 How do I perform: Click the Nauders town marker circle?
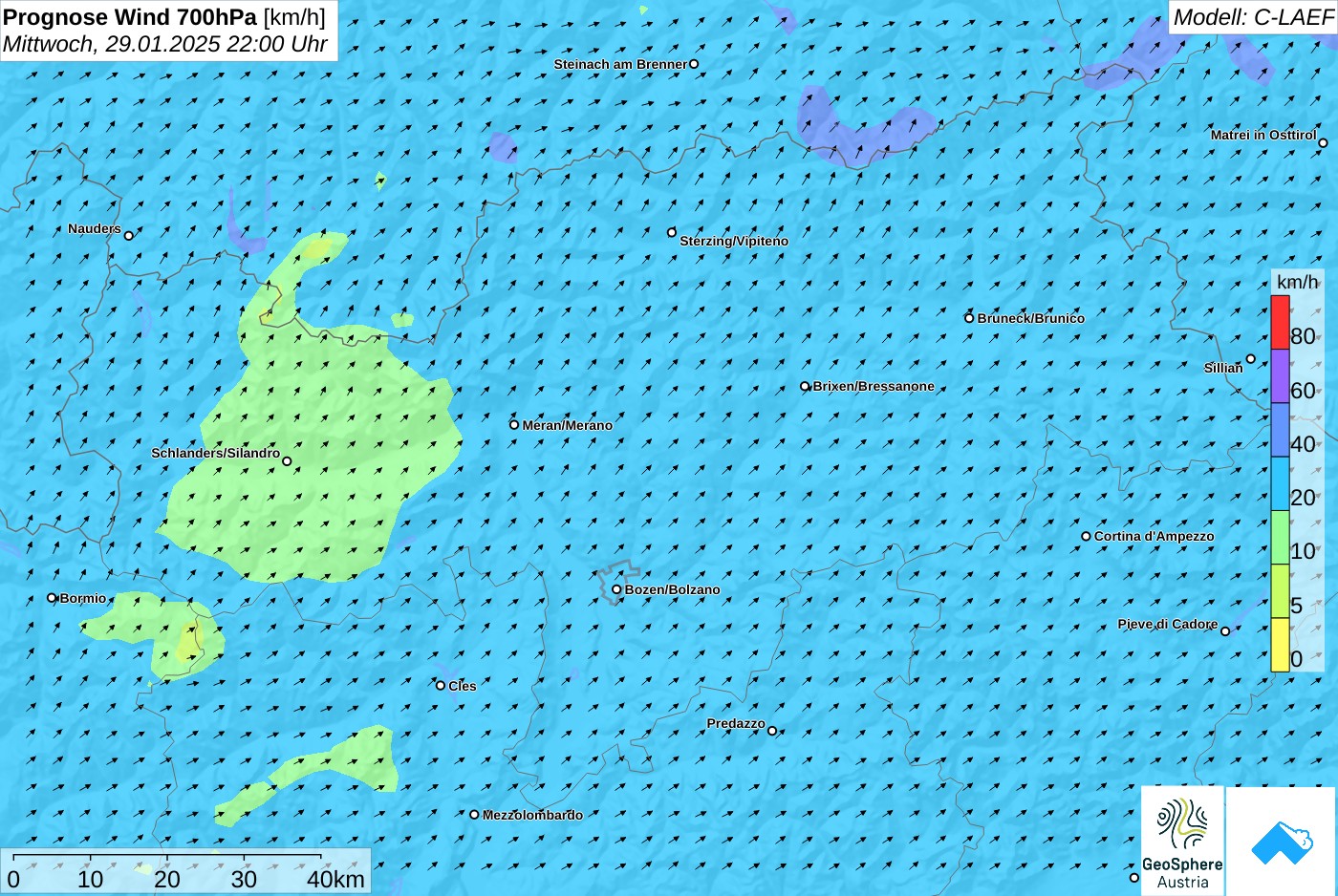(x=128, y=235)
